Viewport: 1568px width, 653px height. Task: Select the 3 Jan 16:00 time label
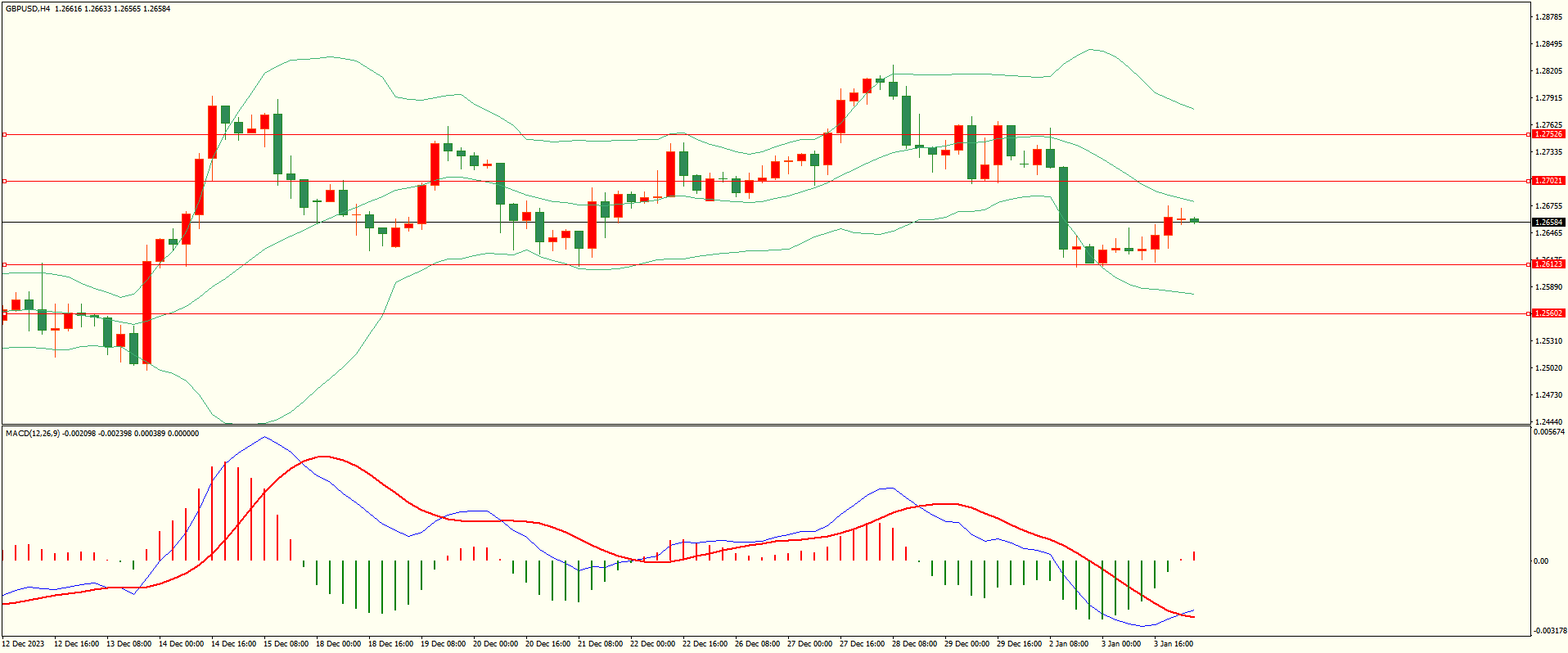click(1173, 644)
